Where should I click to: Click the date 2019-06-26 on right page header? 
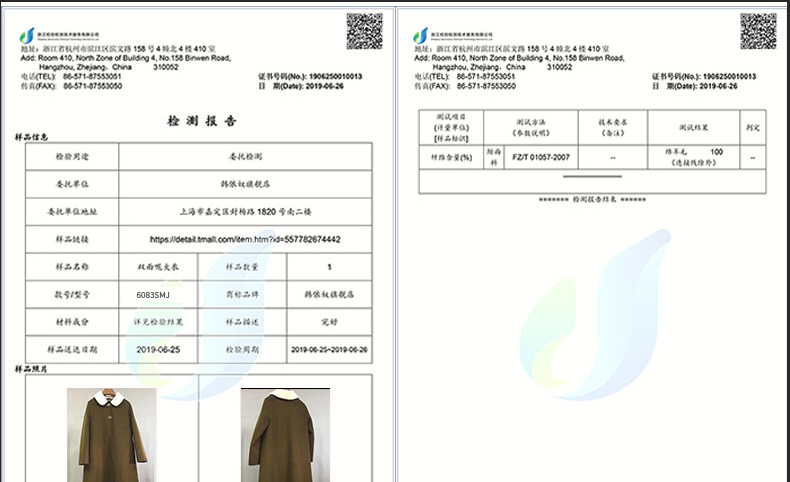click(716, 86)
